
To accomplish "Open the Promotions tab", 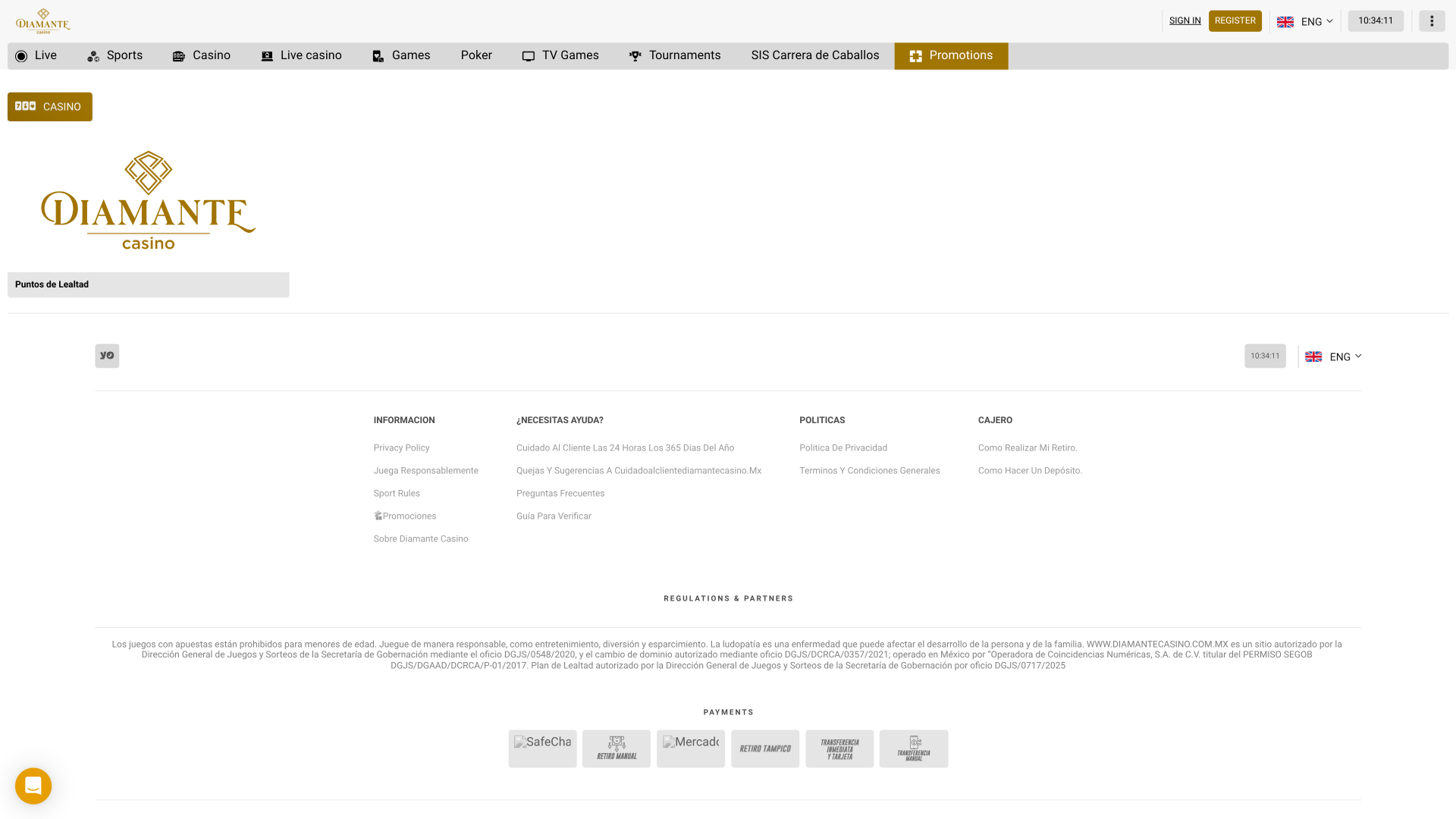I will 951,55.
